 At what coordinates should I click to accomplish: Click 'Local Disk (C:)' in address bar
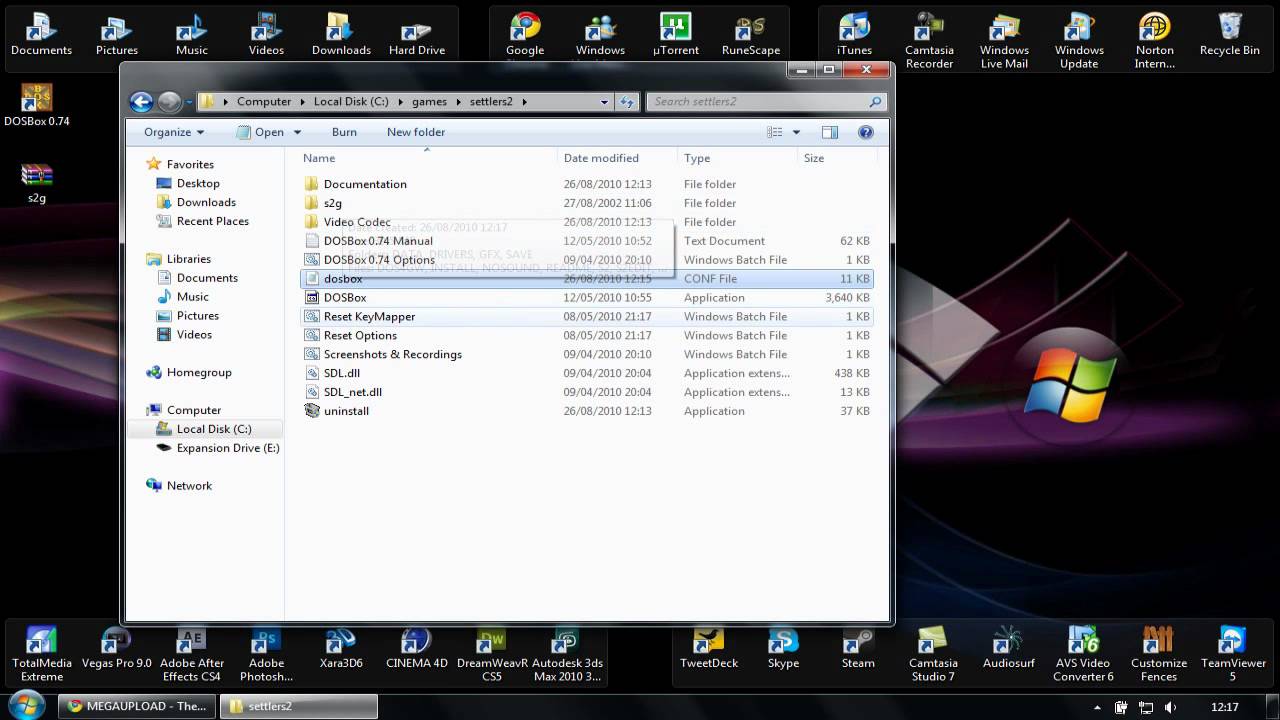[x=351, y=101]
